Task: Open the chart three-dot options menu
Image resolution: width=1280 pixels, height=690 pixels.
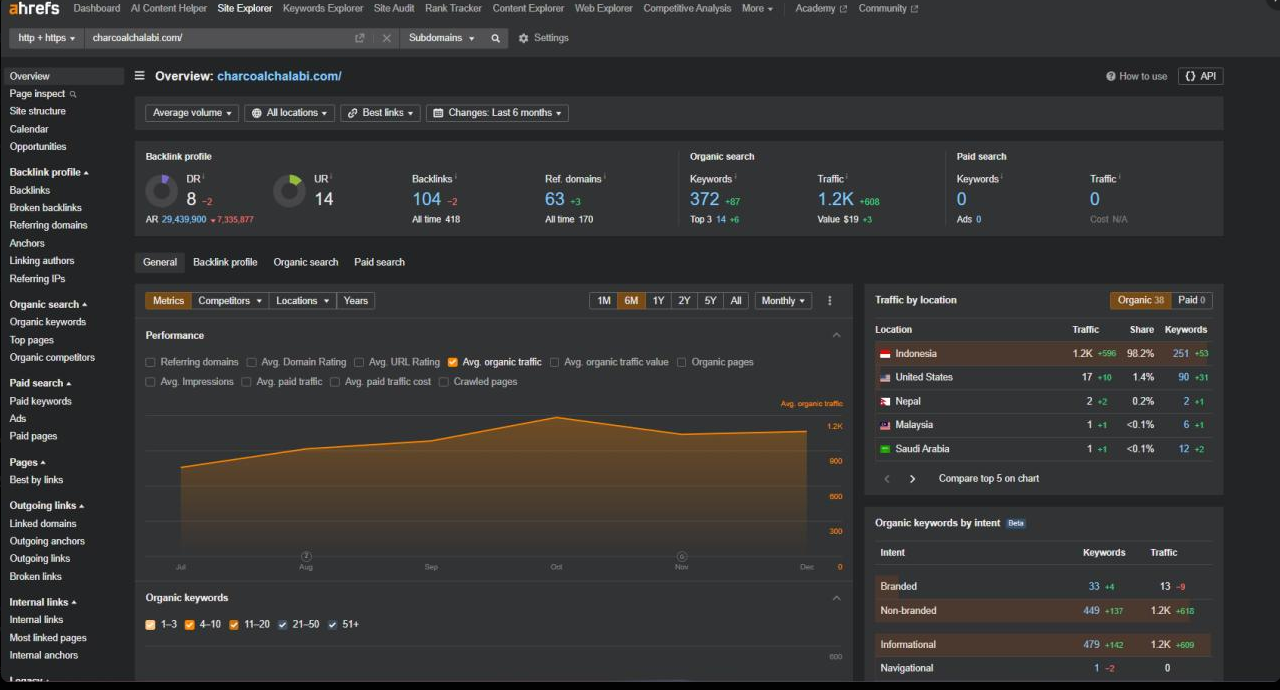Action: tap(830, 301)
